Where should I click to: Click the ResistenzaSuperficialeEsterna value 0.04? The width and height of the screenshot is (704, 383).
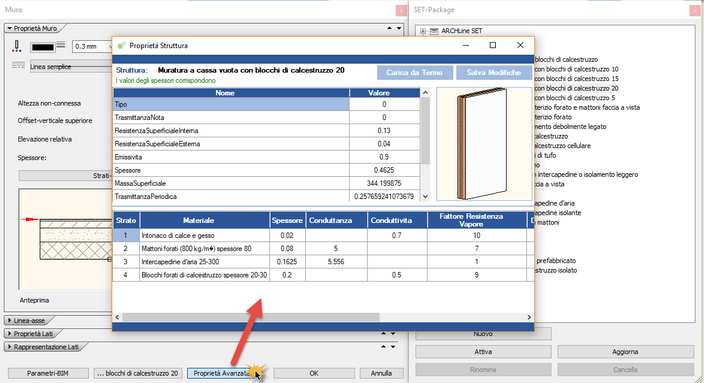pos(384,144)
